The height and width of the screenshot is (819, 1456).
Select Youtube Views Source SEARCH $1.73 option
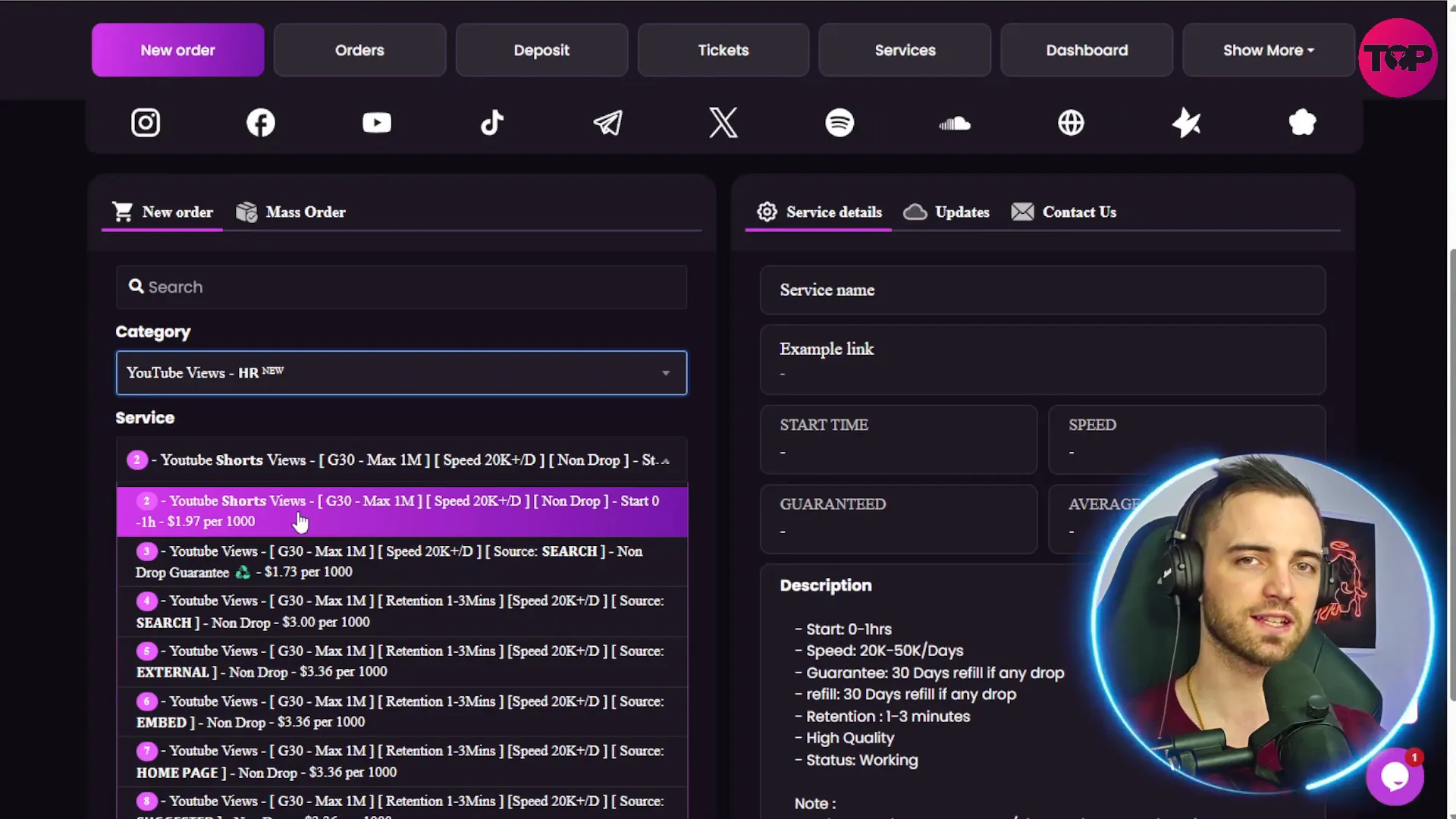click(x=402, y=561)
